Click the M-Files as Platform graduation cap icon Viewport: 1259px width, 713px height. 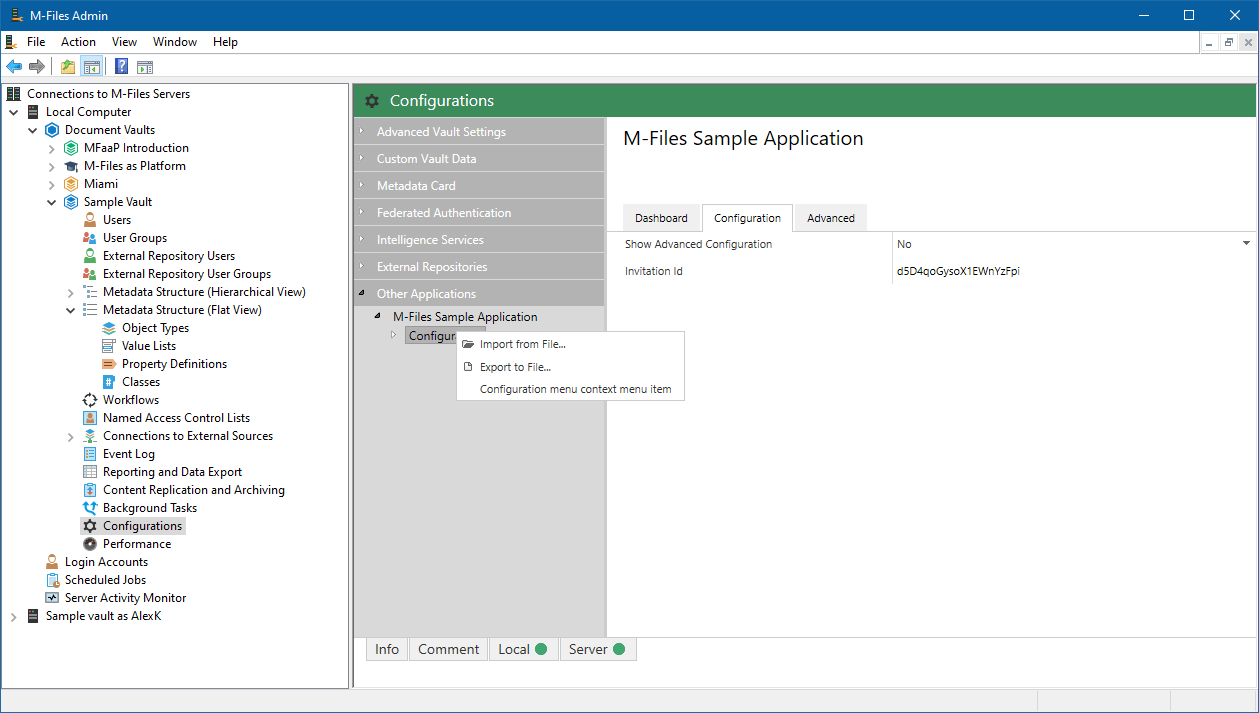point(71,166)
